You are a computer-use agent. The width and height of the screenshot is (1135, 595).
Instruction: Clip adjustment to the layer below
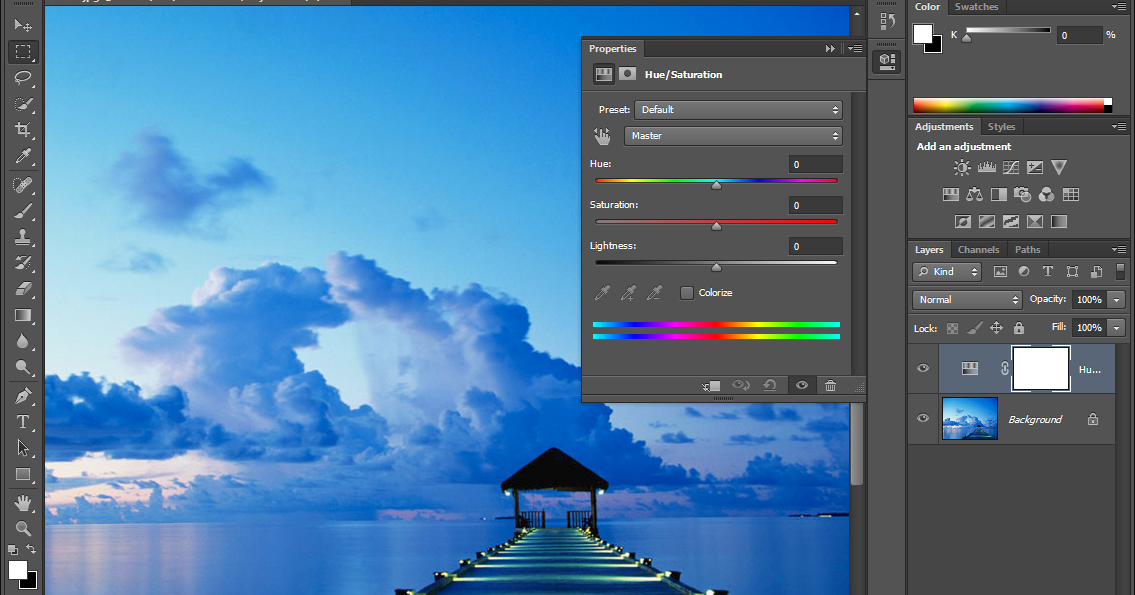711,386
